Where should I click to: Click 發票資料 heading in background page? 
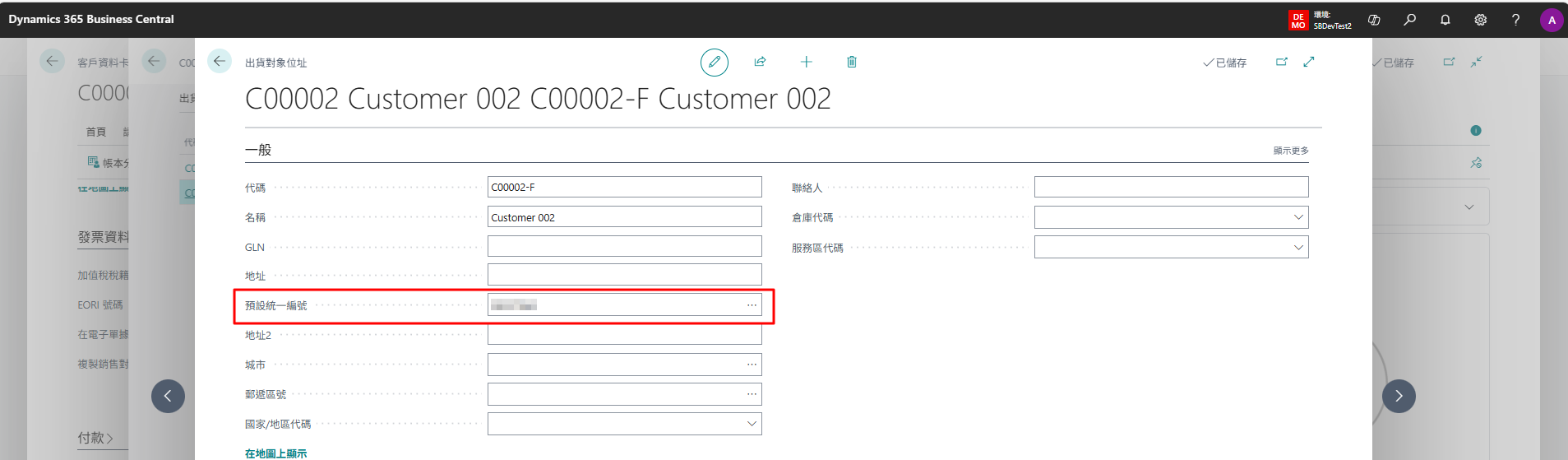tap(104, 237)
